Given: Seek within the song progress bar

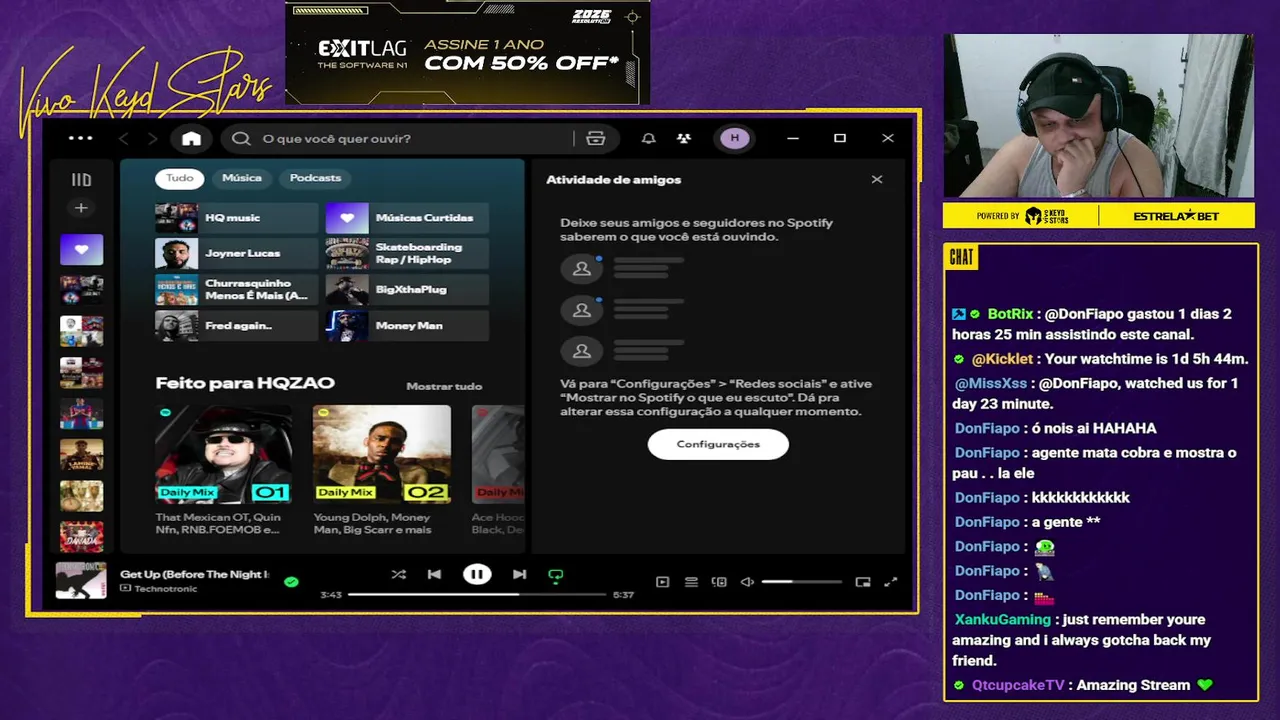Looking at the screenshot, I should [478, 594].
